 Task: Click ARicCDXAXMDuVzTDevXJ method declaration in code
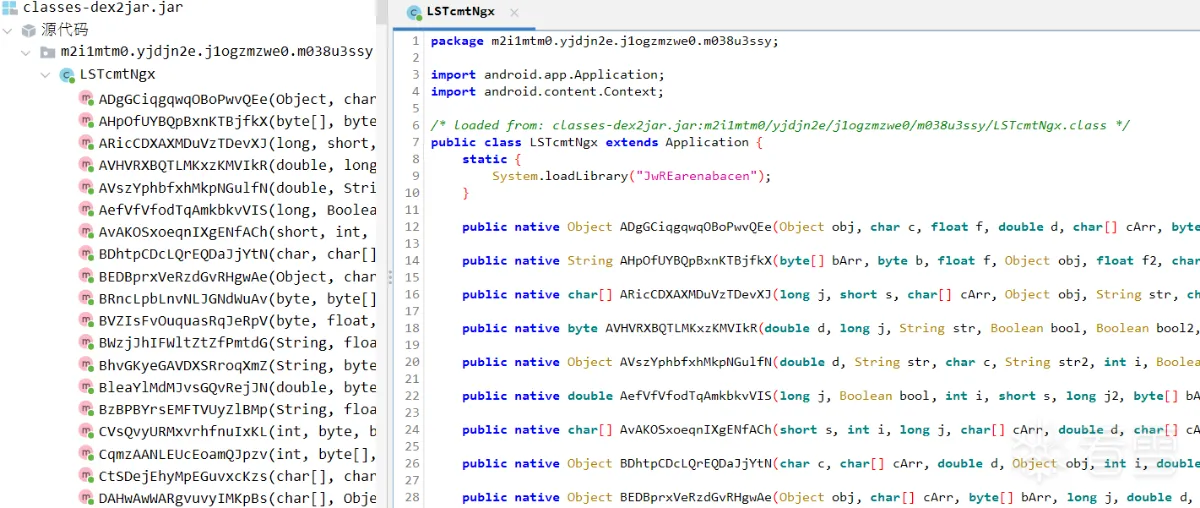pyautogui.click(x=830, y=295)
